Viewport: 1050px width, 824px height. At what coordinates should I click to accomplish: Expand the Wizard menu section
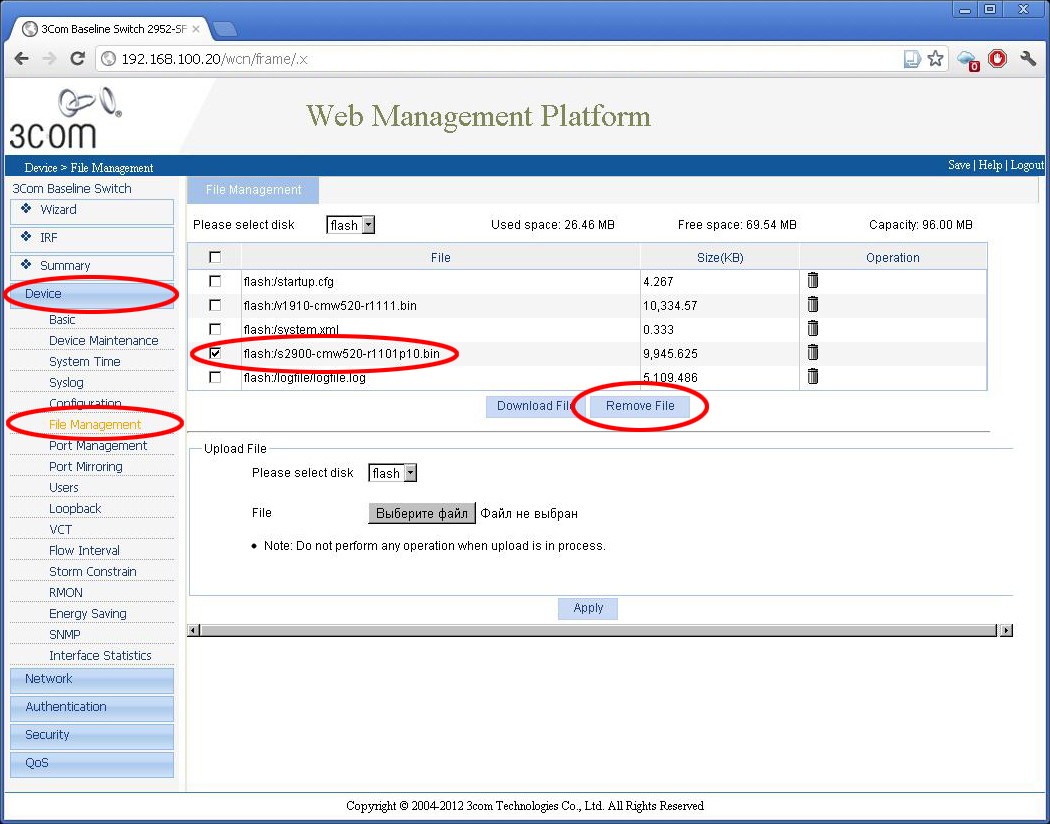tap(92, 212)
